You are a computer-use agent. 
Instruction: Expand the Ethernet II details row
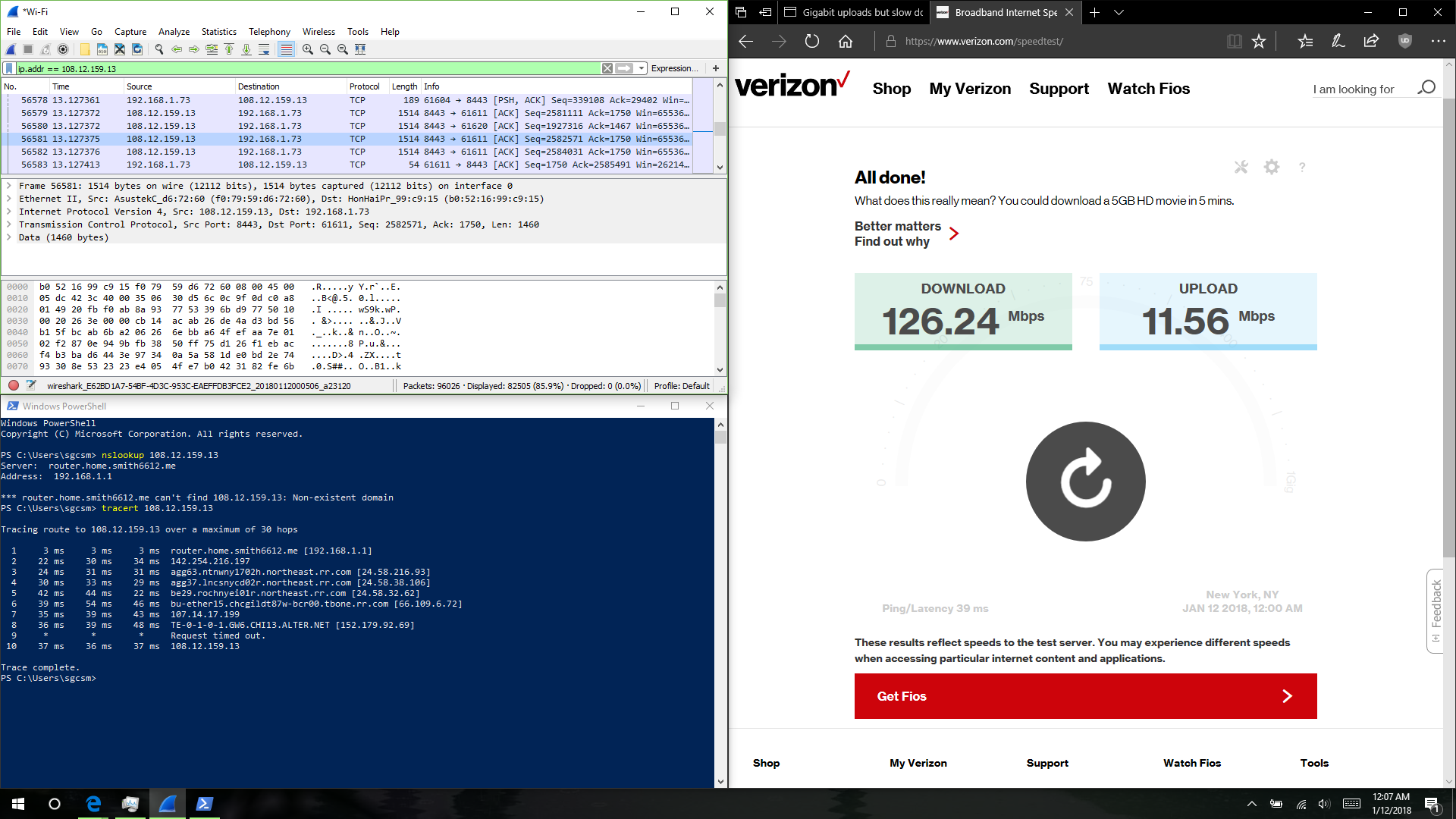point(9,199)
